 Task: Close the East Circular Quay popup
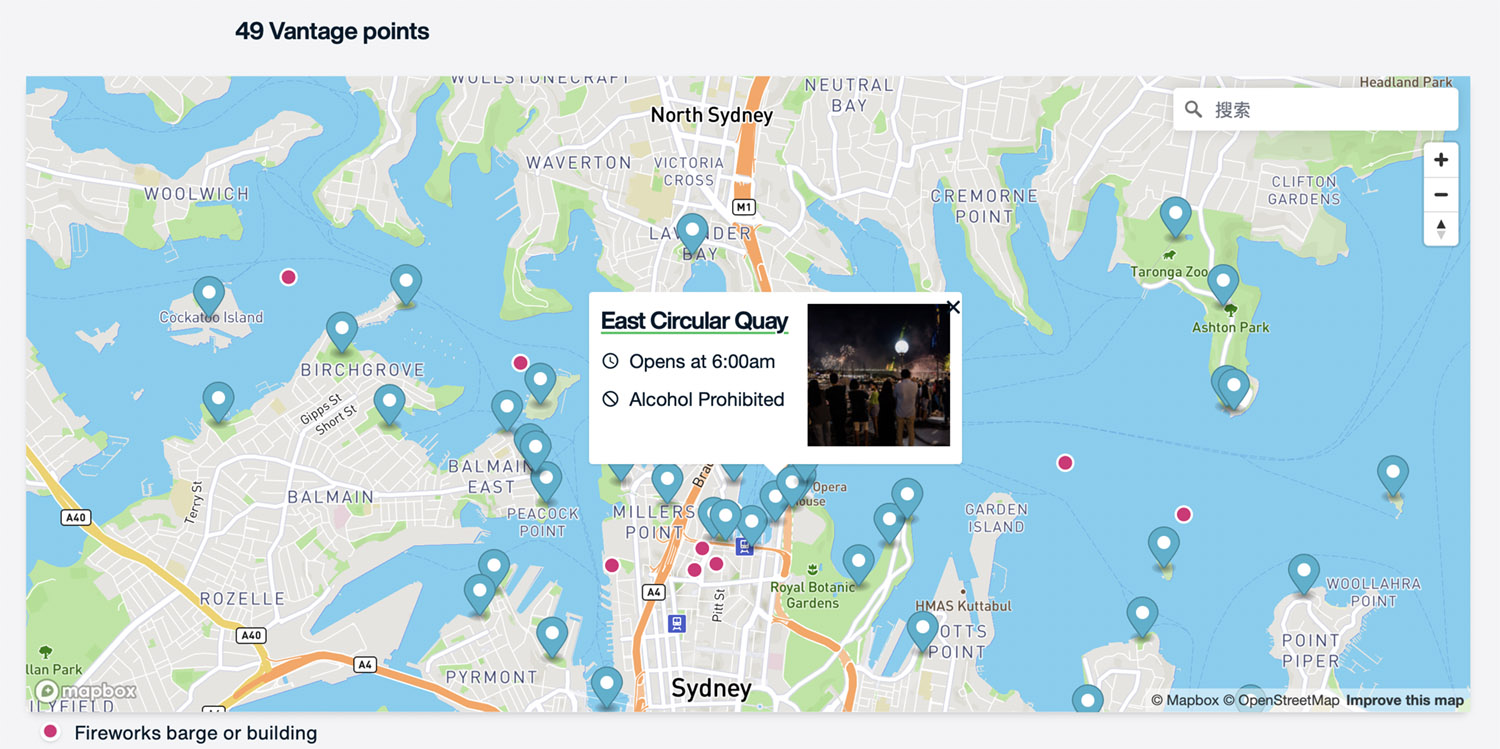953,308
